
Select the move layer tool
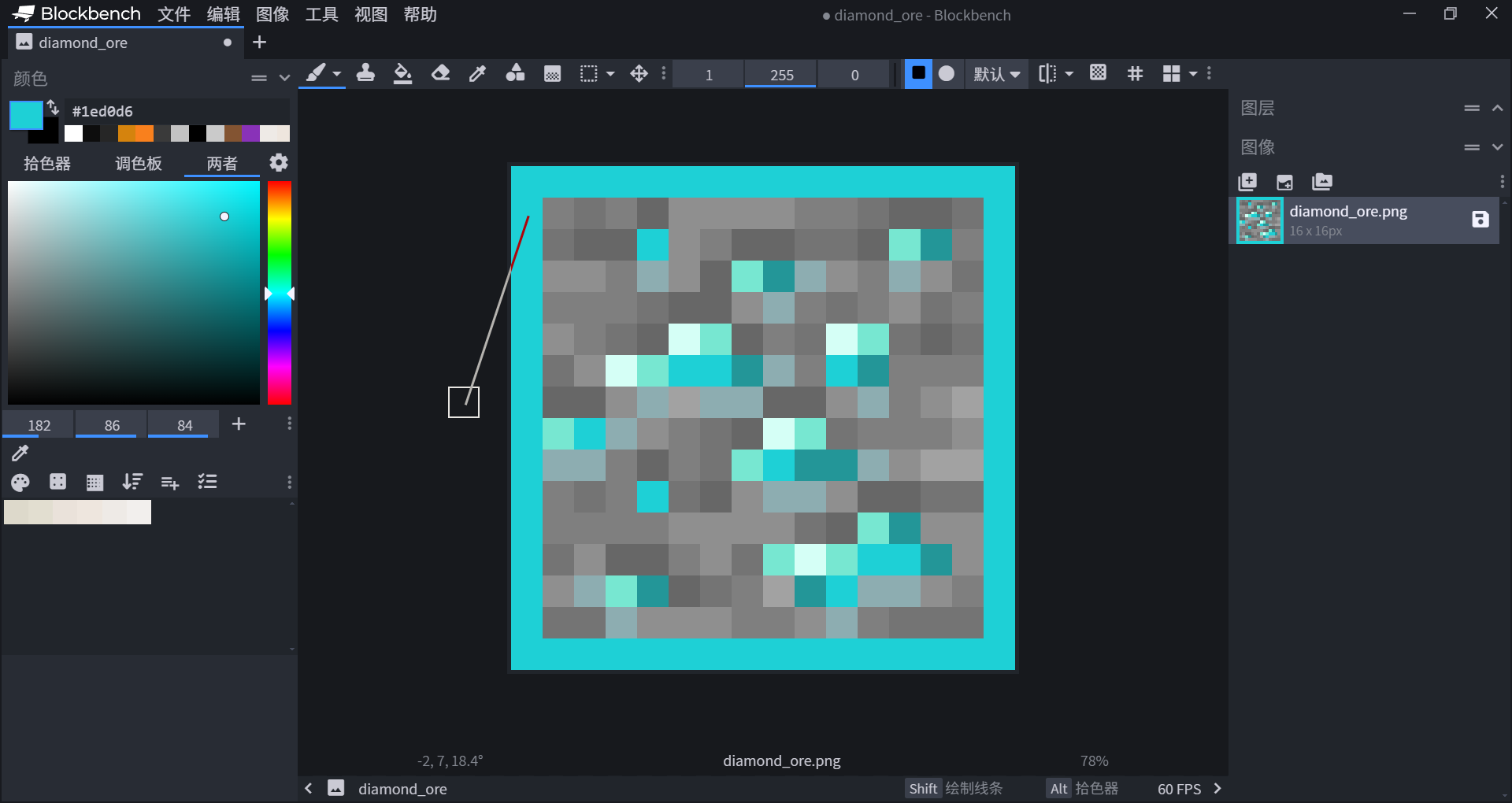coord(639,74)
